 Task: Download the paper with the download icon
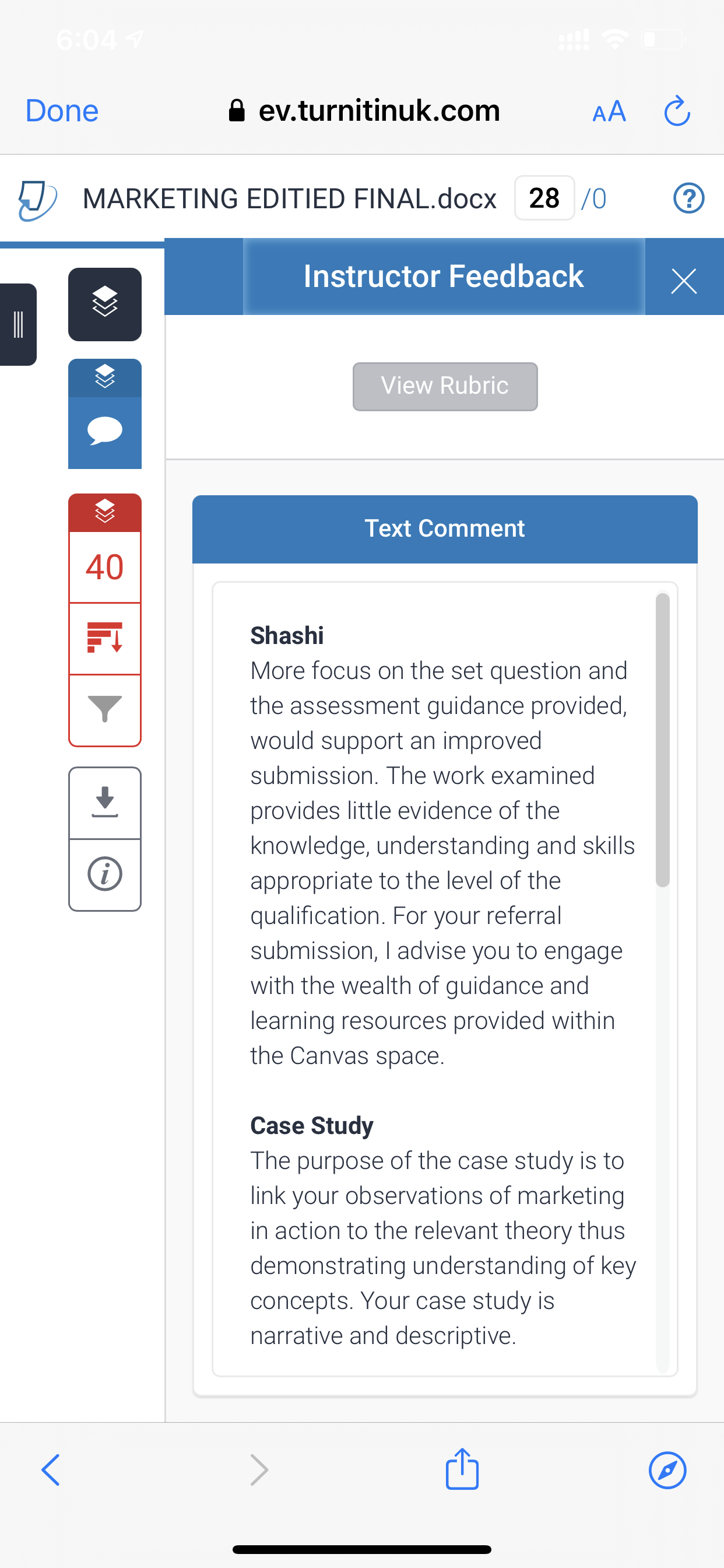point(105,803)
